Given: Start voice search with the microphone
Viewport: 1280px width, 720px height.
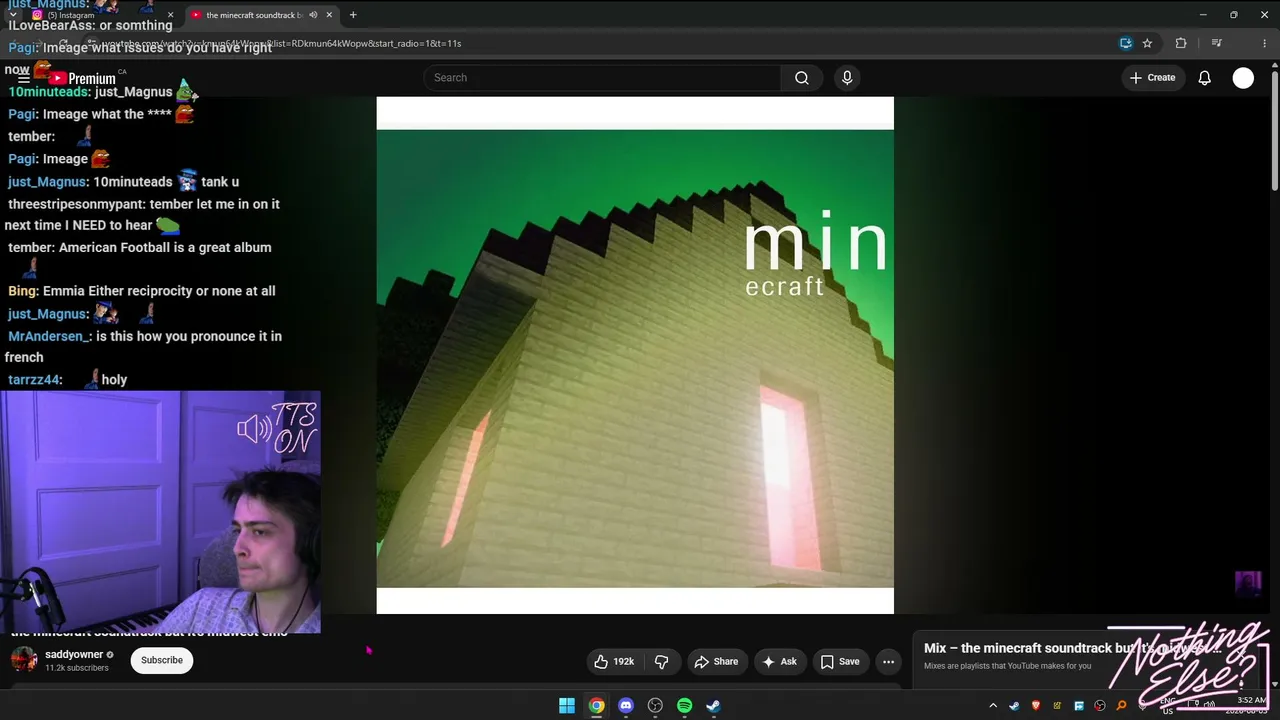Looking at the screenshot, I should click(847, 78).
